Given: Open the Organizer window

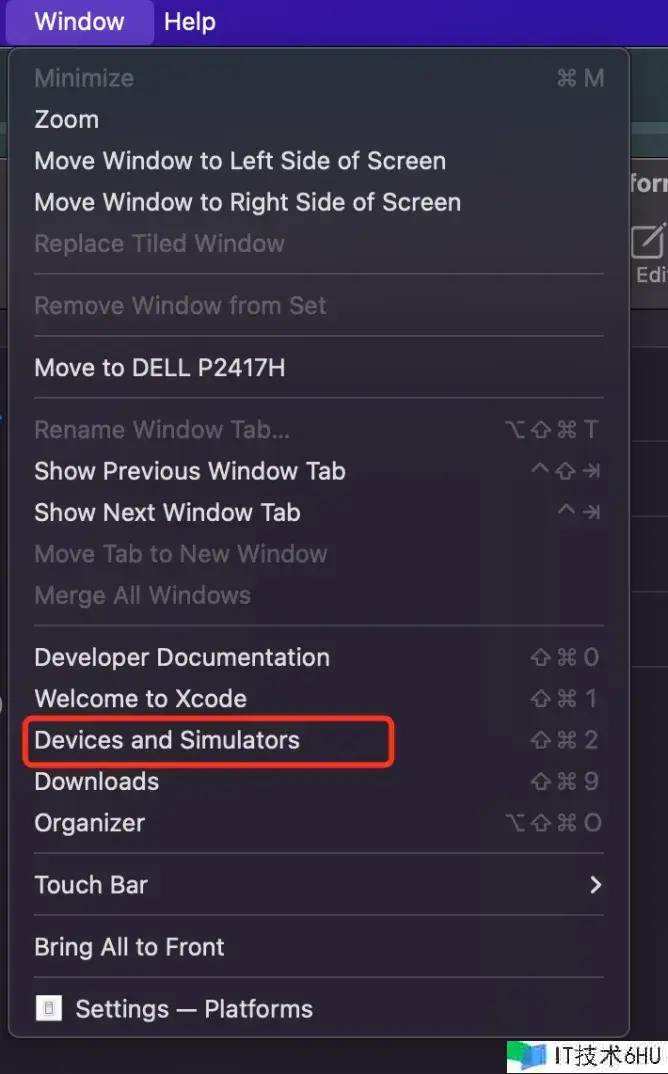Looking at the screenshot, I should pos(319,823).
